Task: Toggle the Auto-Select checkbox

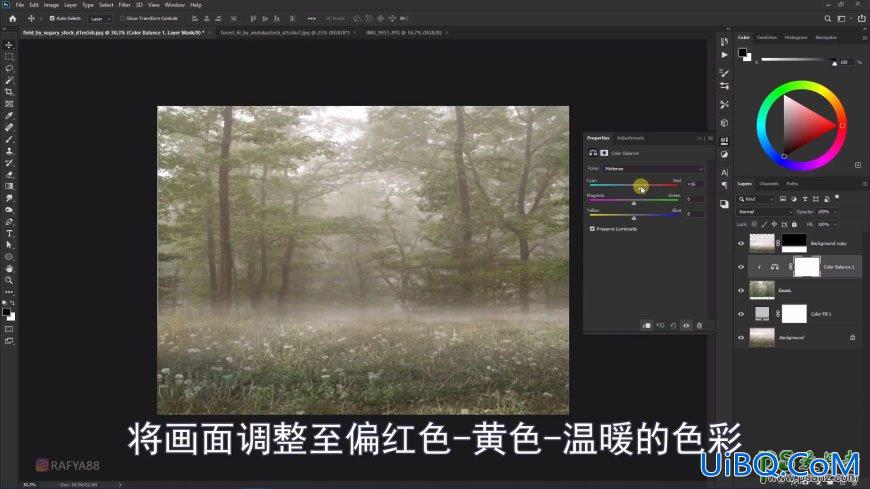Action: 52,18
